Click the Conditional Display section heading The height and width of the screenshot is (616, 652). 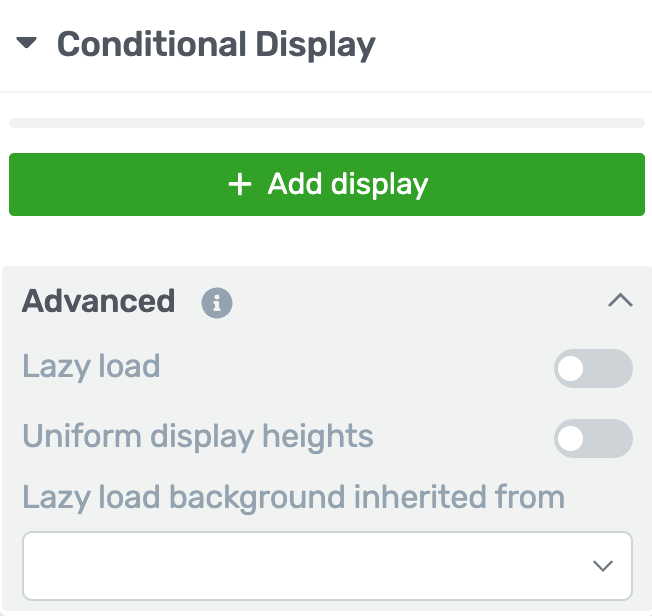[216, 45]
